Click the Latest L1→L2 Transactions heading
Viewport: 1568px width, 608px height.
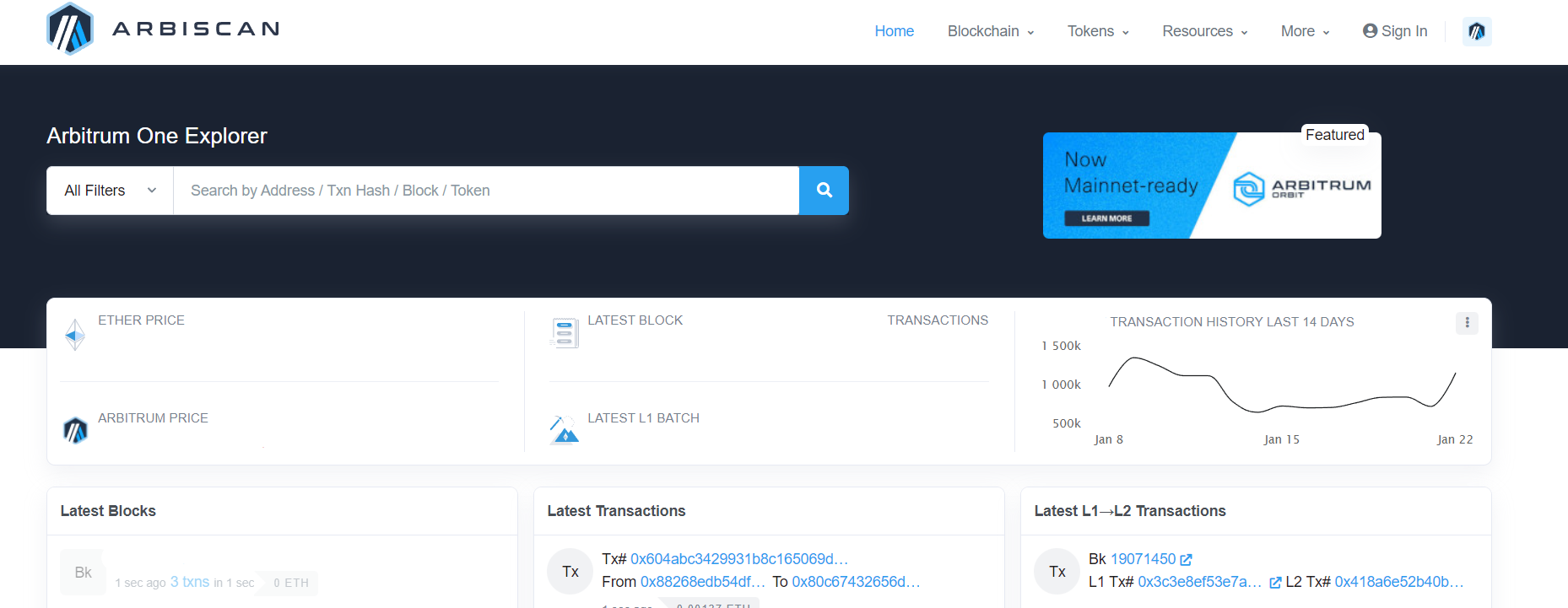tap(1130, 511)
